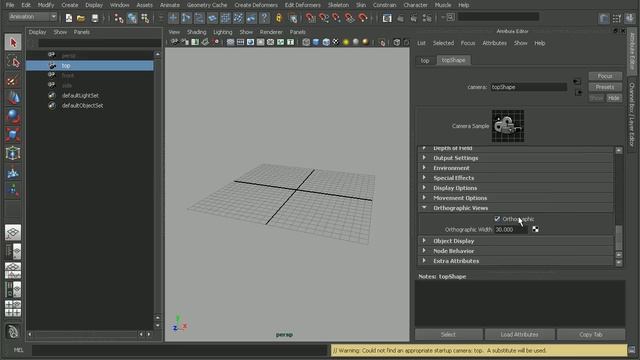
Task: Select by object type mode icon
Action: (x=132, y=18)
